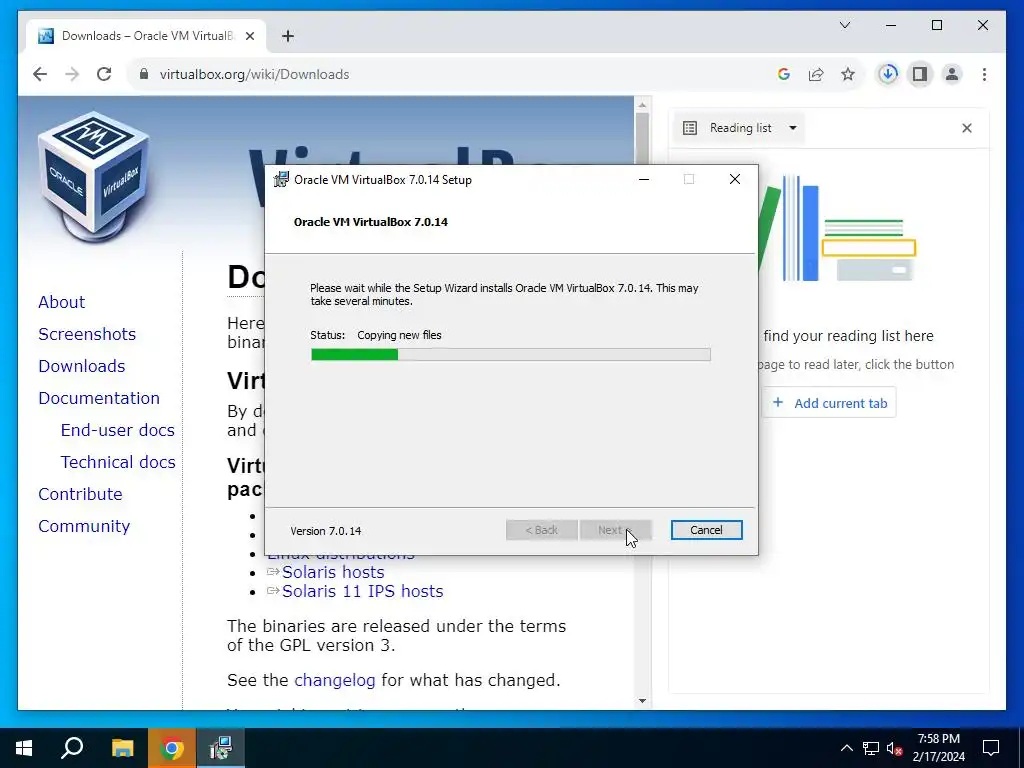Close the Downloads – Oracle VM VirtualBox tab
The image size is (1024, 768).
(249, 36)
